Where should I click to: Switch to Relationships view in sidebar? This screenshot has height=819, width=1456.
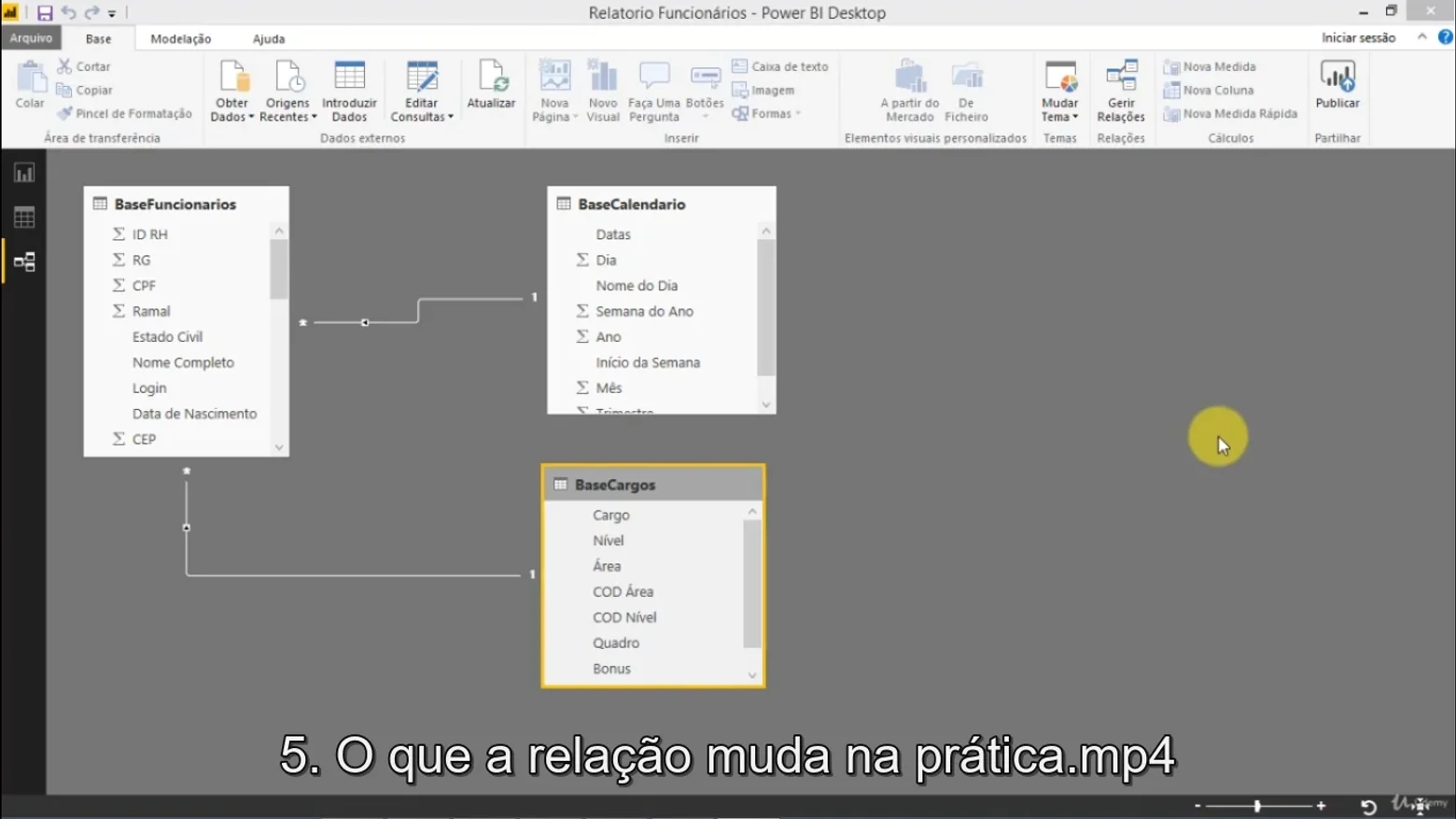(x=24, y=262)
